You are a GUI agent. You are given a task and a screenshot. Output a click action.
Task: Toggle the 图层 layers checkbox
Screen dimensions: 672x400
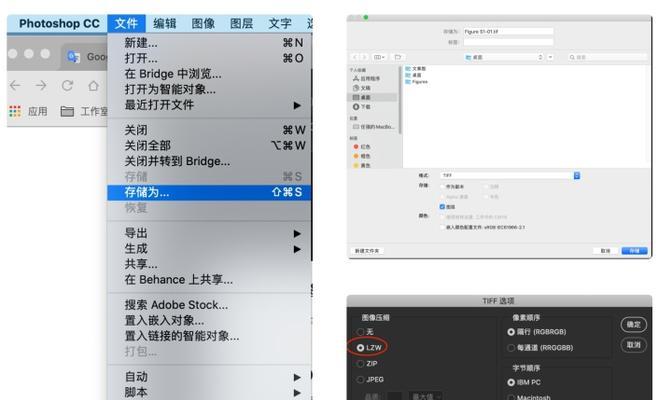442,207
